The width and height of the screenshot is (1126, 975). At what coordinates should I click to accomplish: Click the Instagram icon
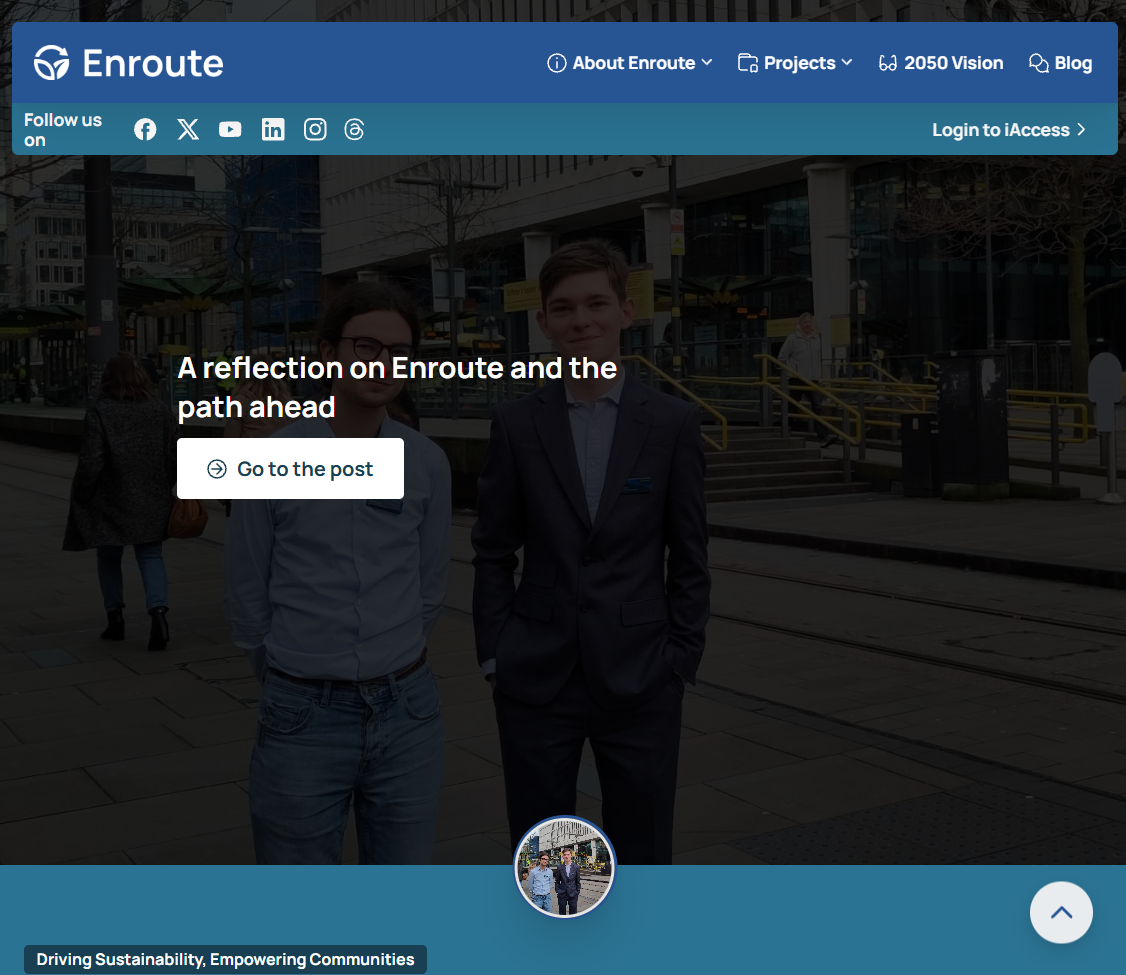tap(315, 129)
